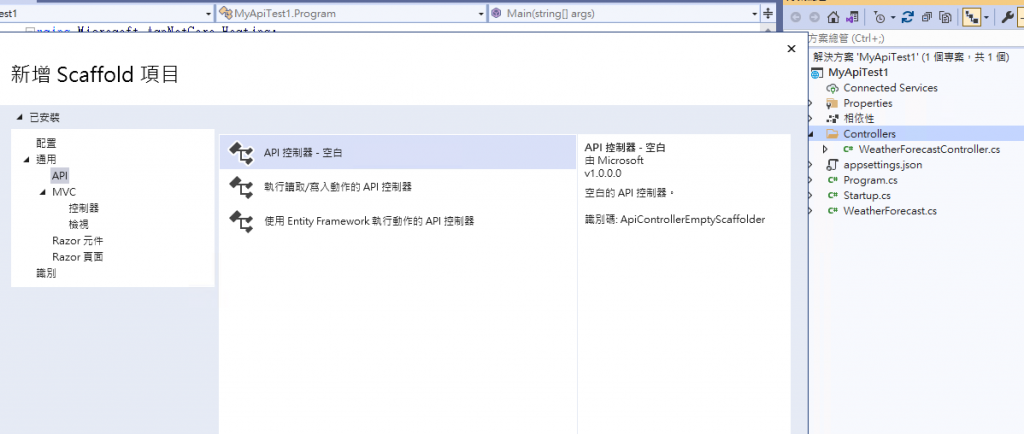Image resolution: width=1024 pixels, height=434 pixels.
Task: Click the Solution Explorer Forward arrow icon
Action: 814,18
